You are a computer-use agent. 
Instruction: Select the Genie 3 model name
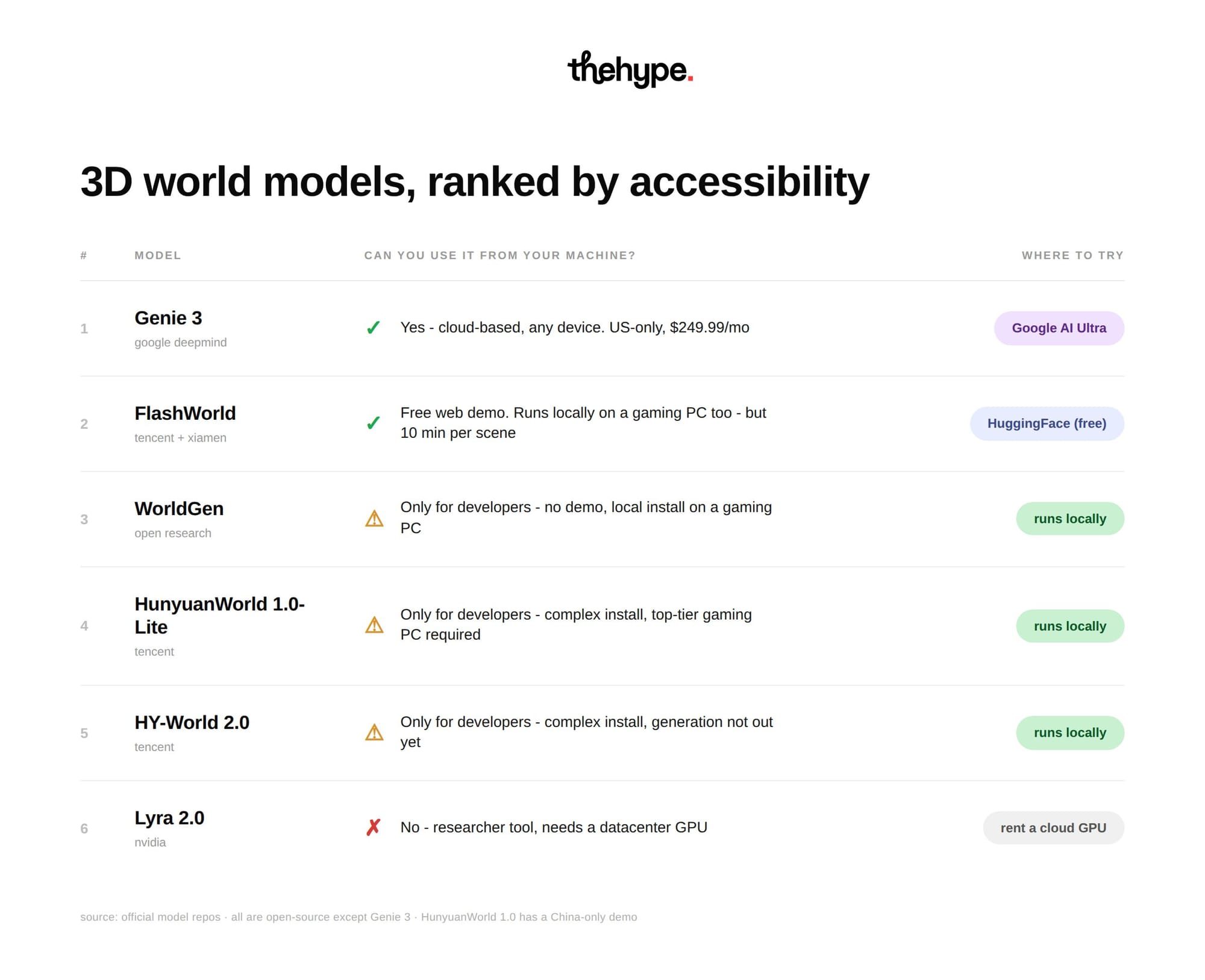(x=168, y=318)
